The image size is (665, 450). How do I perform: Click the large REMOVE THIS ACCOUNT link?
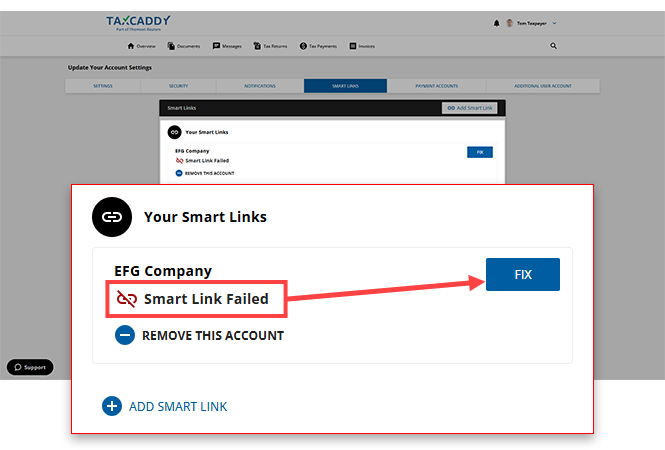pos(213,336)
